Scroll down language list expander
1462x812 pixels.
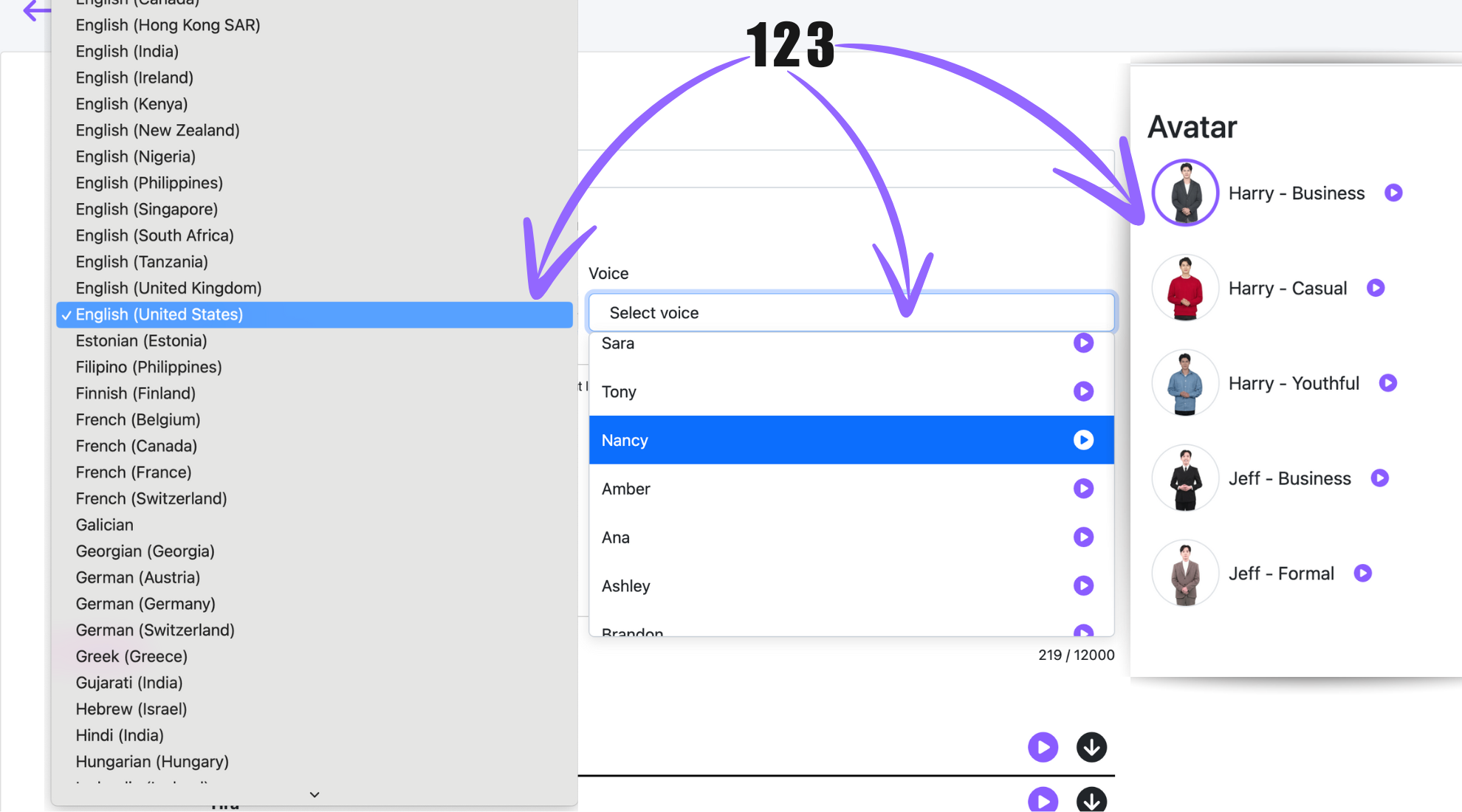pos(315,793)
